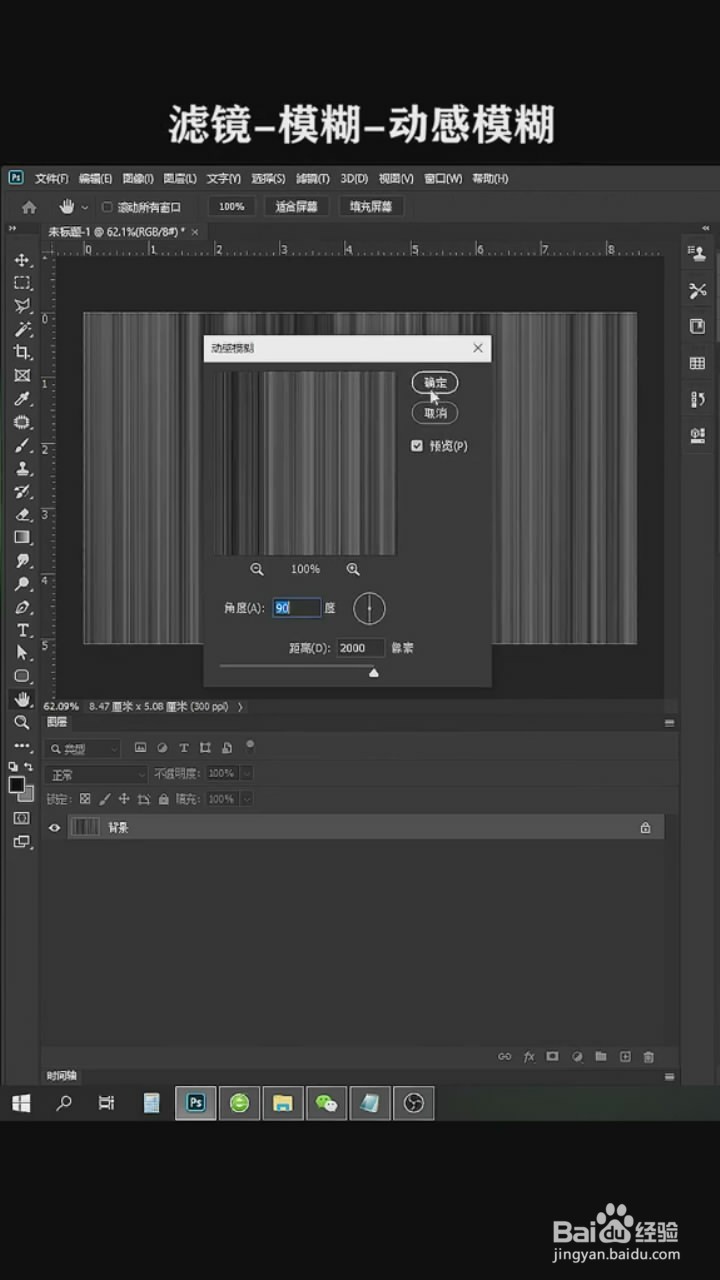720x1280 pixels.
Task: Click the distance slider handle
Action: [x=374, y=673]
